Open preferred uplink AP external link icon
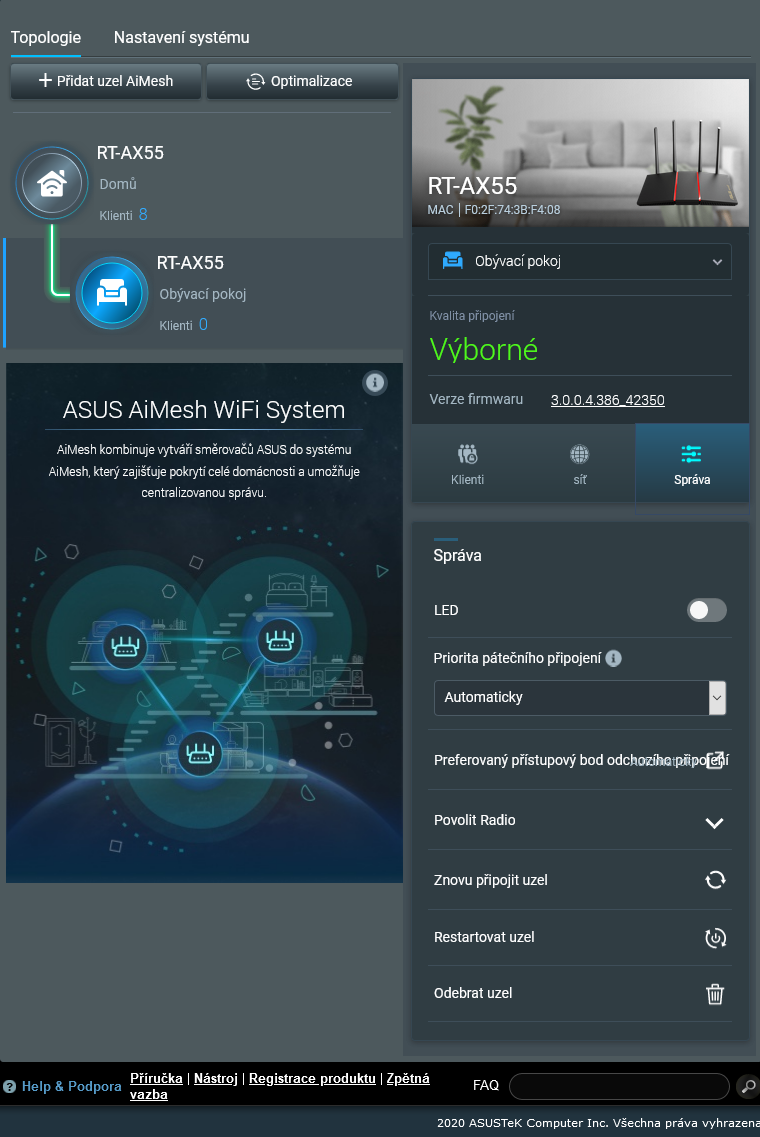 pos(716,761)
